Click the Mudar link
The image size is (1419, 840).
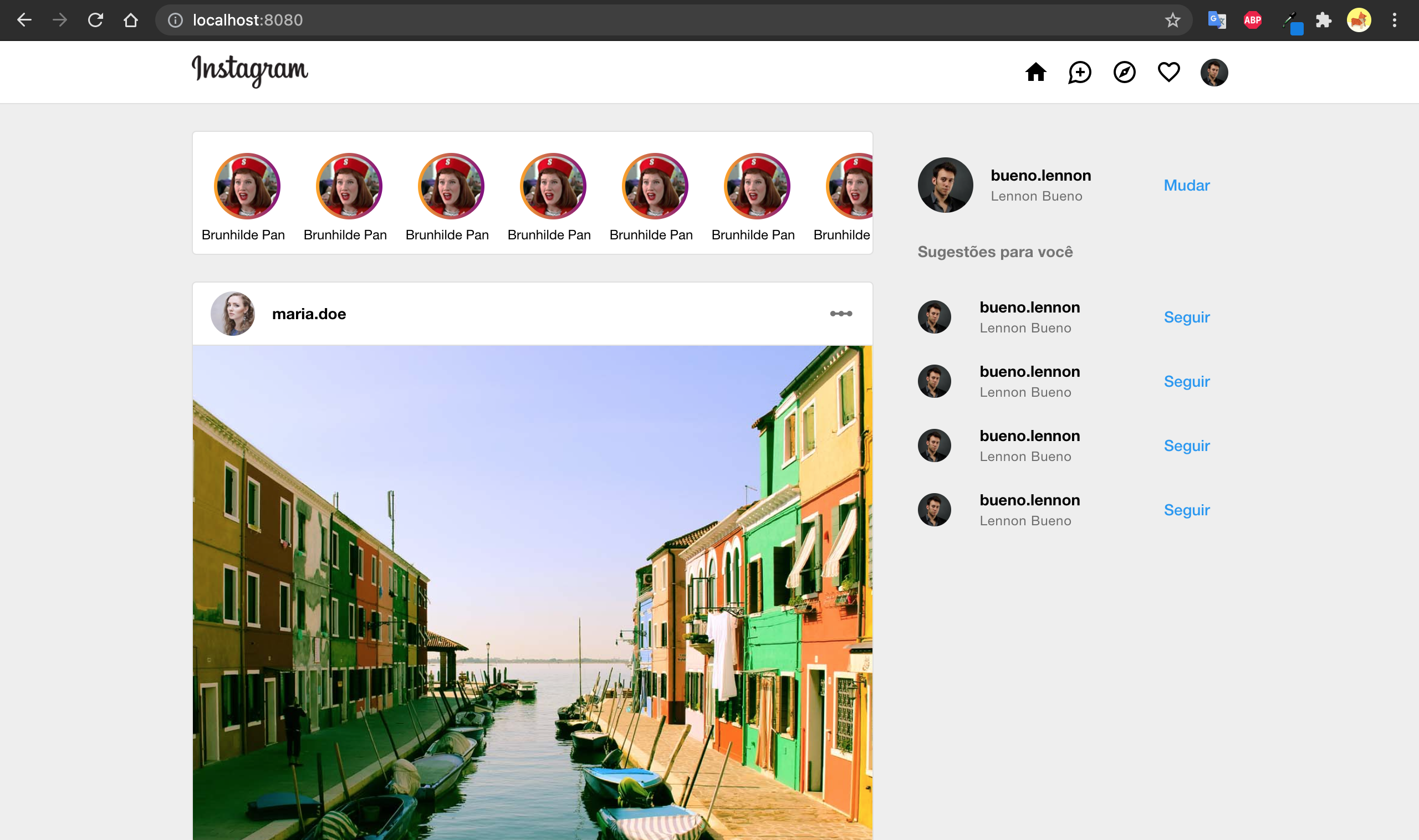[x=1186, y=185]
